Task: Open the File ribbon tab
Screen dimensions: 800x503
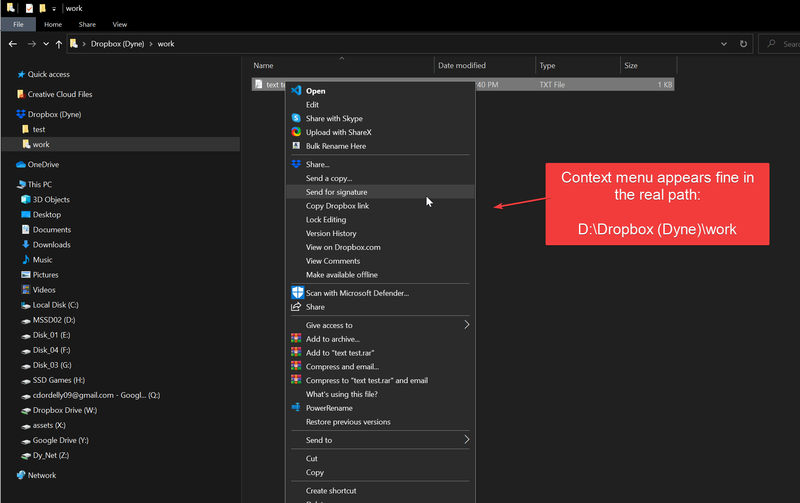Action: pos(18,24)
